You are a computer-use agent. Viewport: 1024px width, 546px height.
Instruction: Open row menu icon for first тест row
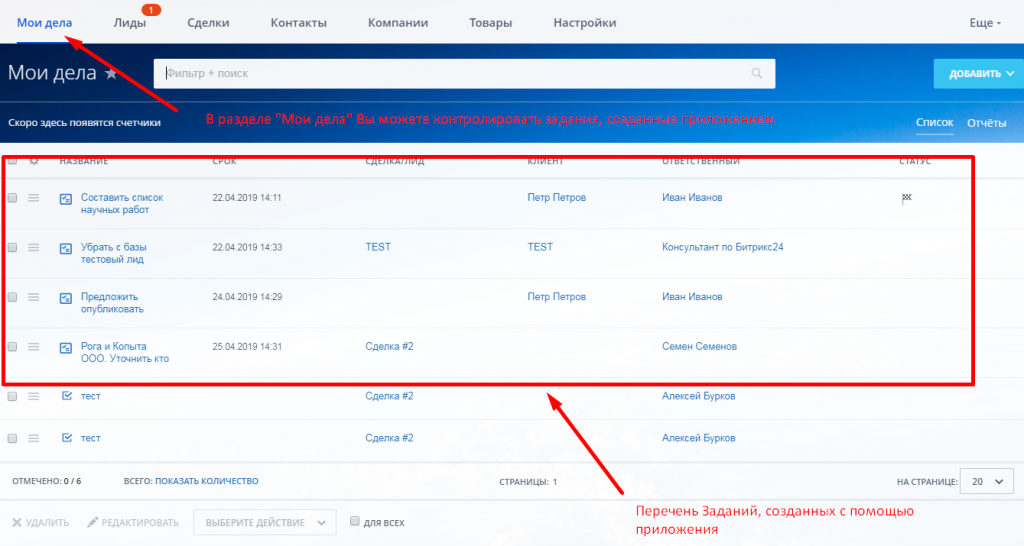33,396
